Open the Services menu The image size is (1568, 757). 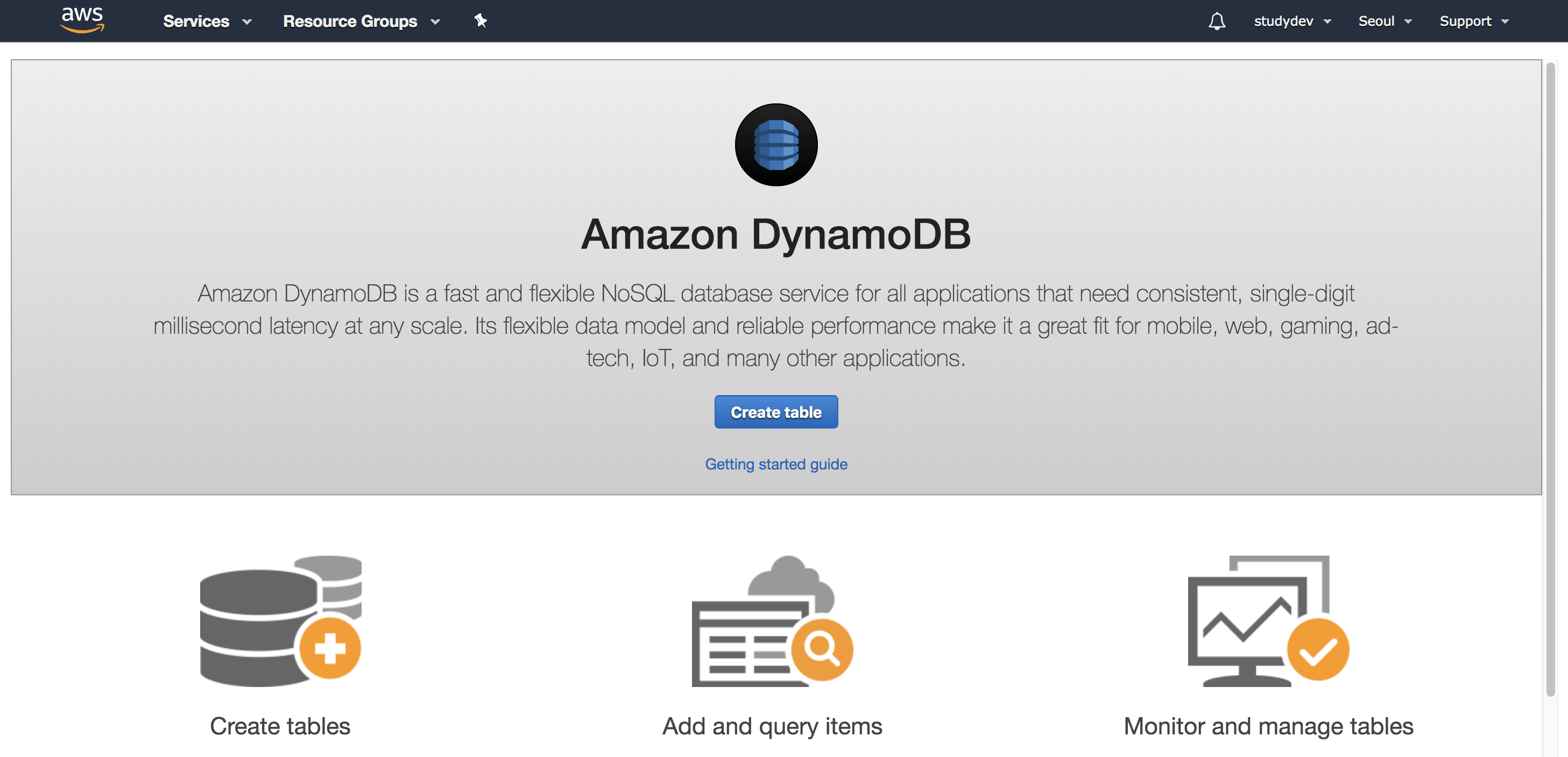(x=207, y=22)
